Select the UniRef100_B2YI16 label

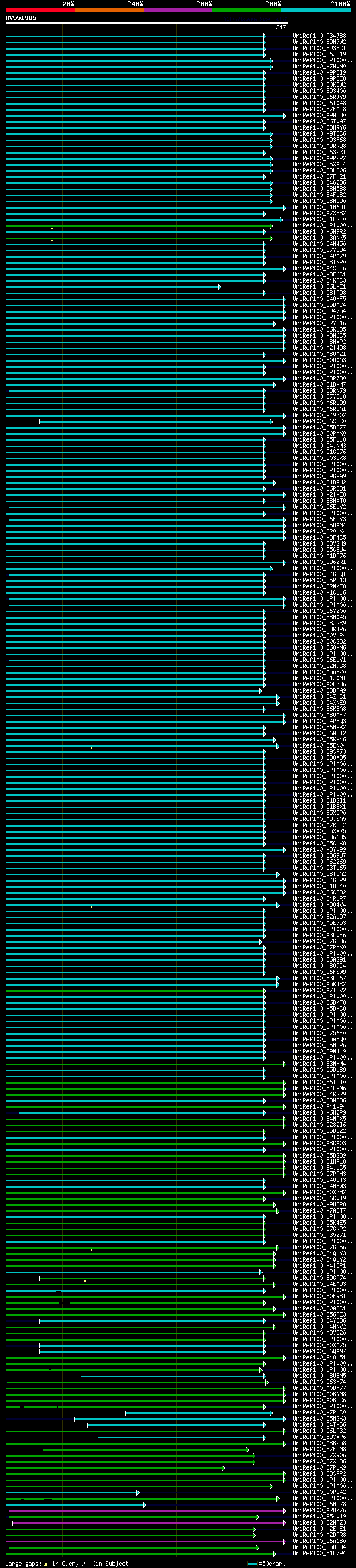point(319,323)
